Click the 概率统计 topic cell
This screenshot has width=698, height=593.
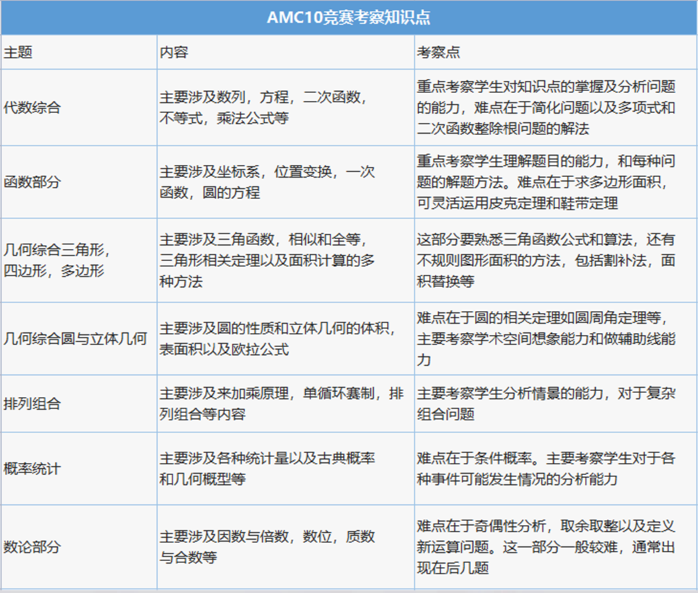(x=79, y=468)
